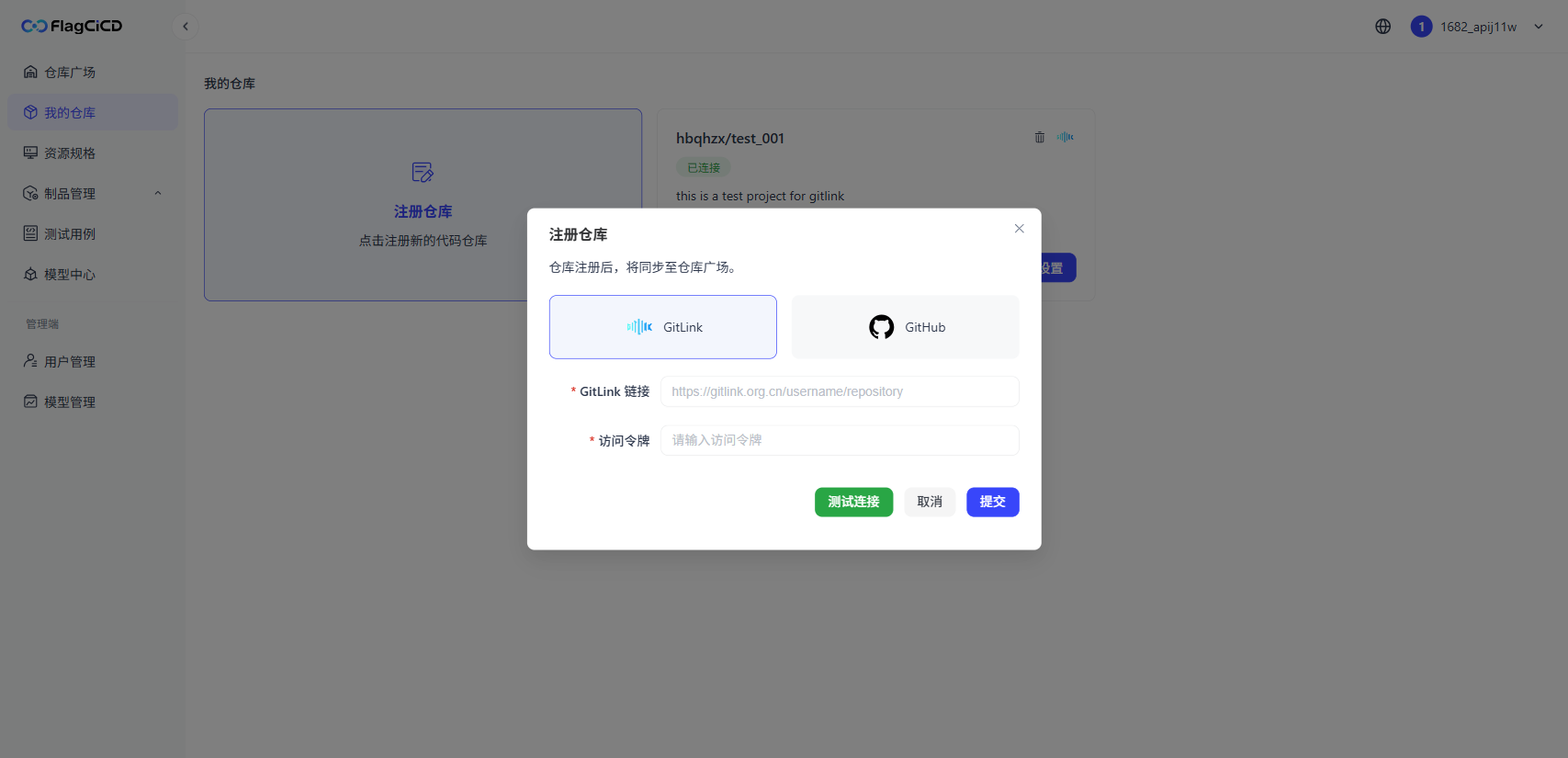Click the 注册仓库 card title

coord(423,211)
